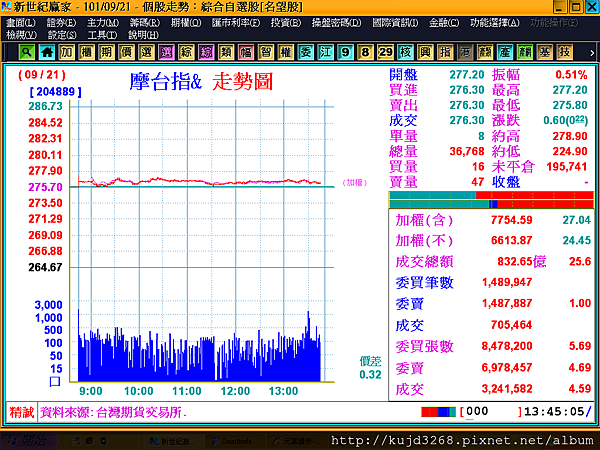This screenshot has width=600, height=450.
Task: Expand toolbar overflow arrow at right
Action: [x=592, y=53]
